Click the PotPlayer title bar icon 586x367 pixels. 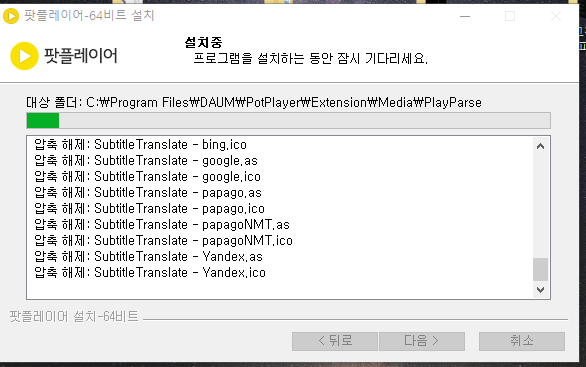pos(11,16)
